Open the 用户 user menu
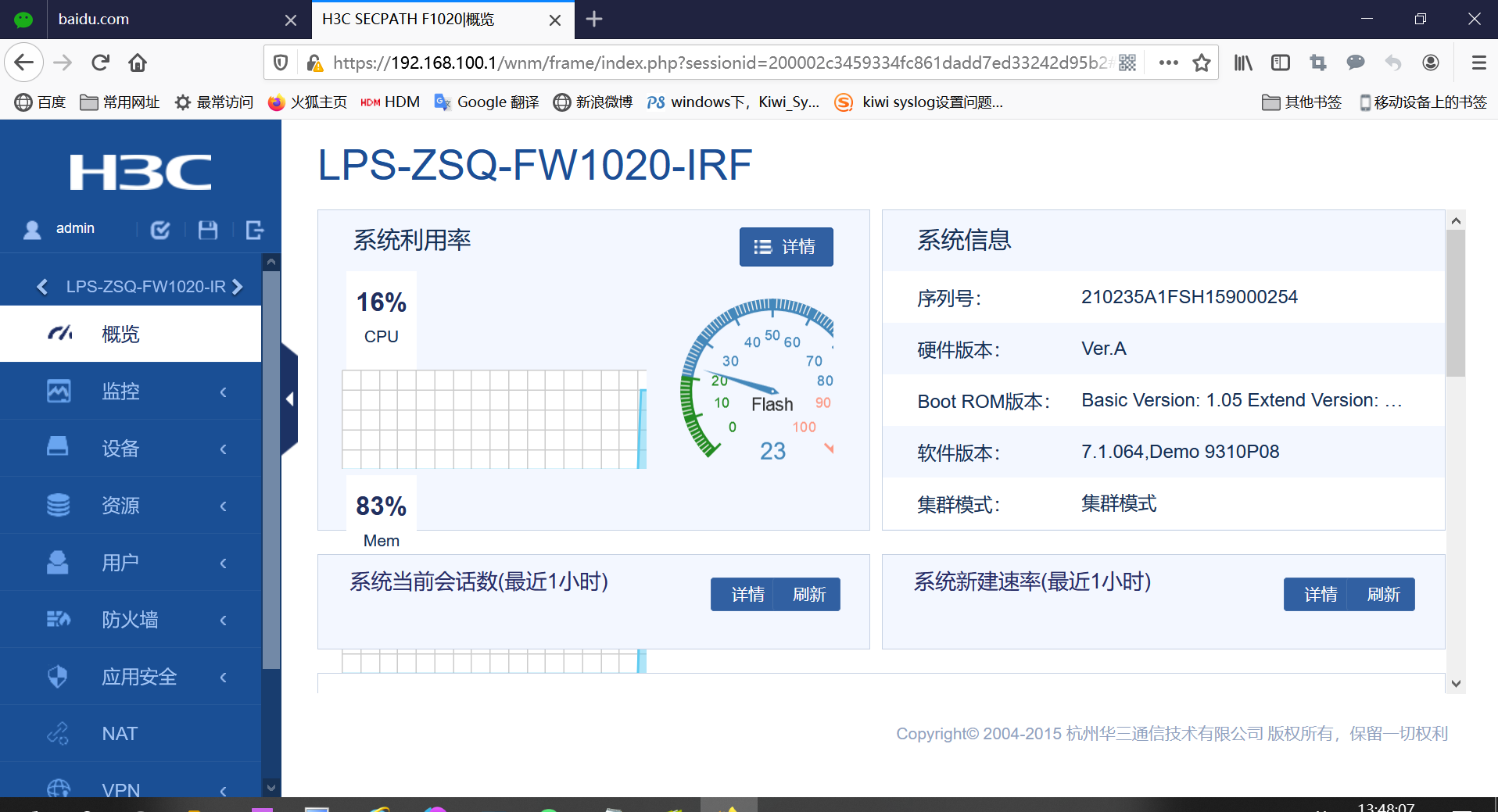Image resolution: width=1498 pixels, height=812 pixels. (x=131, y=562)
